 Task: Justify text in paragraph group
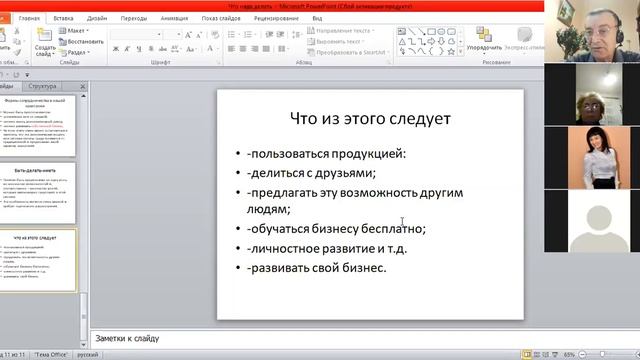coord(266,49)
